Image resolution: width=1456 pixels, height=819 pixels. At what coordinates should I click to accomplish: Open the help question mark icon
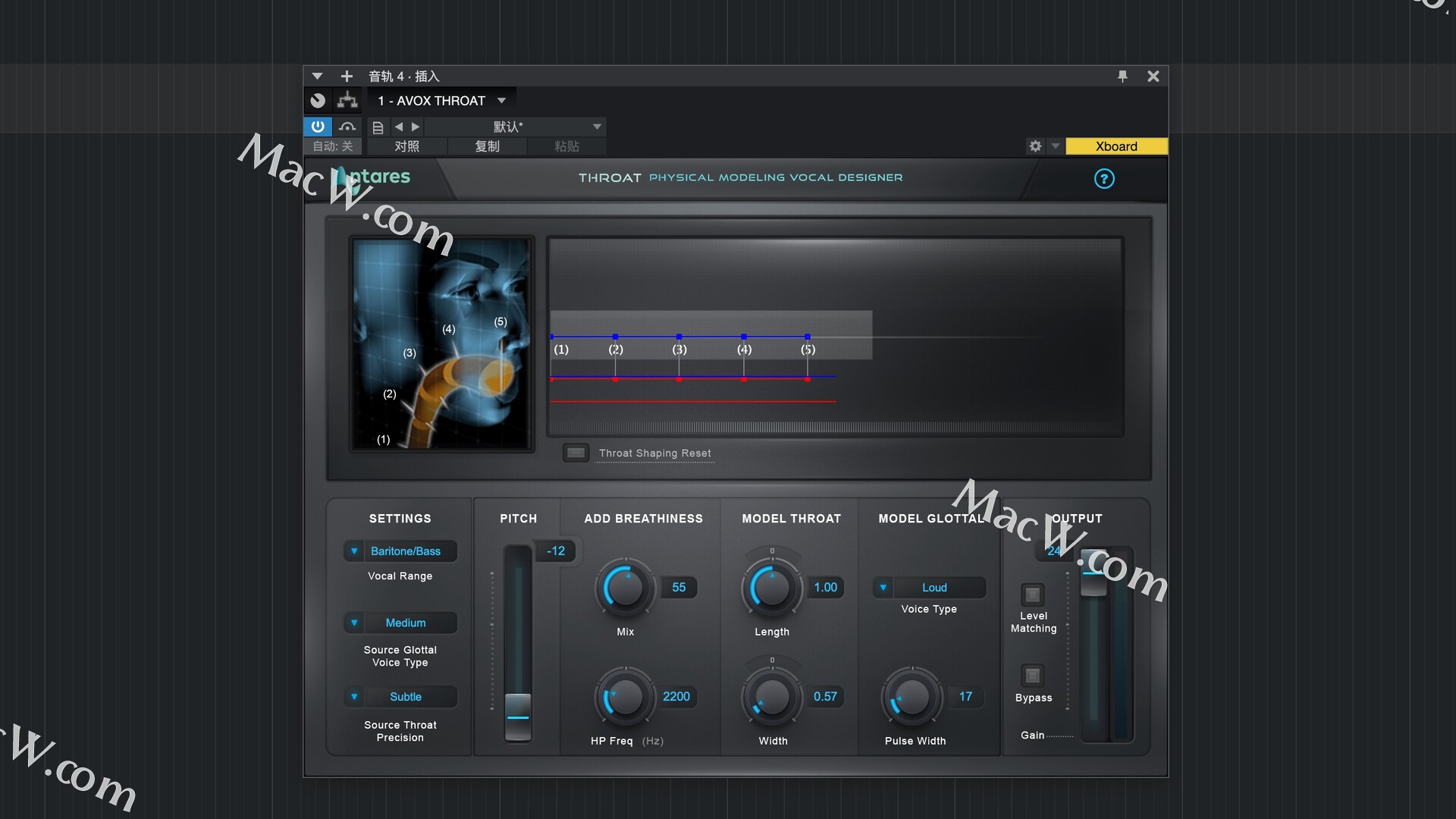(1104, 179)
